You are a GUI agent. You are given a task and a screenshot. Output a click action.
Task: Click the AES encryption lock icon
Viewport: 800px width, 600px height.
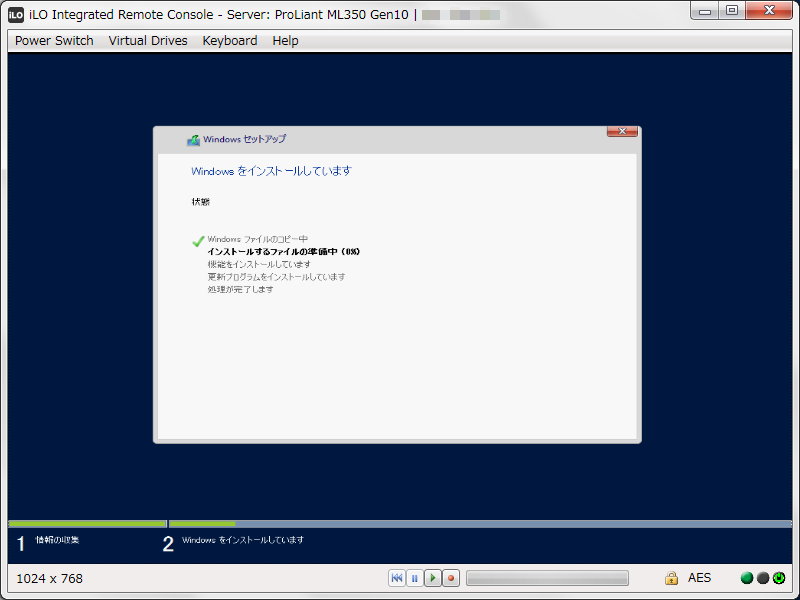671,577
